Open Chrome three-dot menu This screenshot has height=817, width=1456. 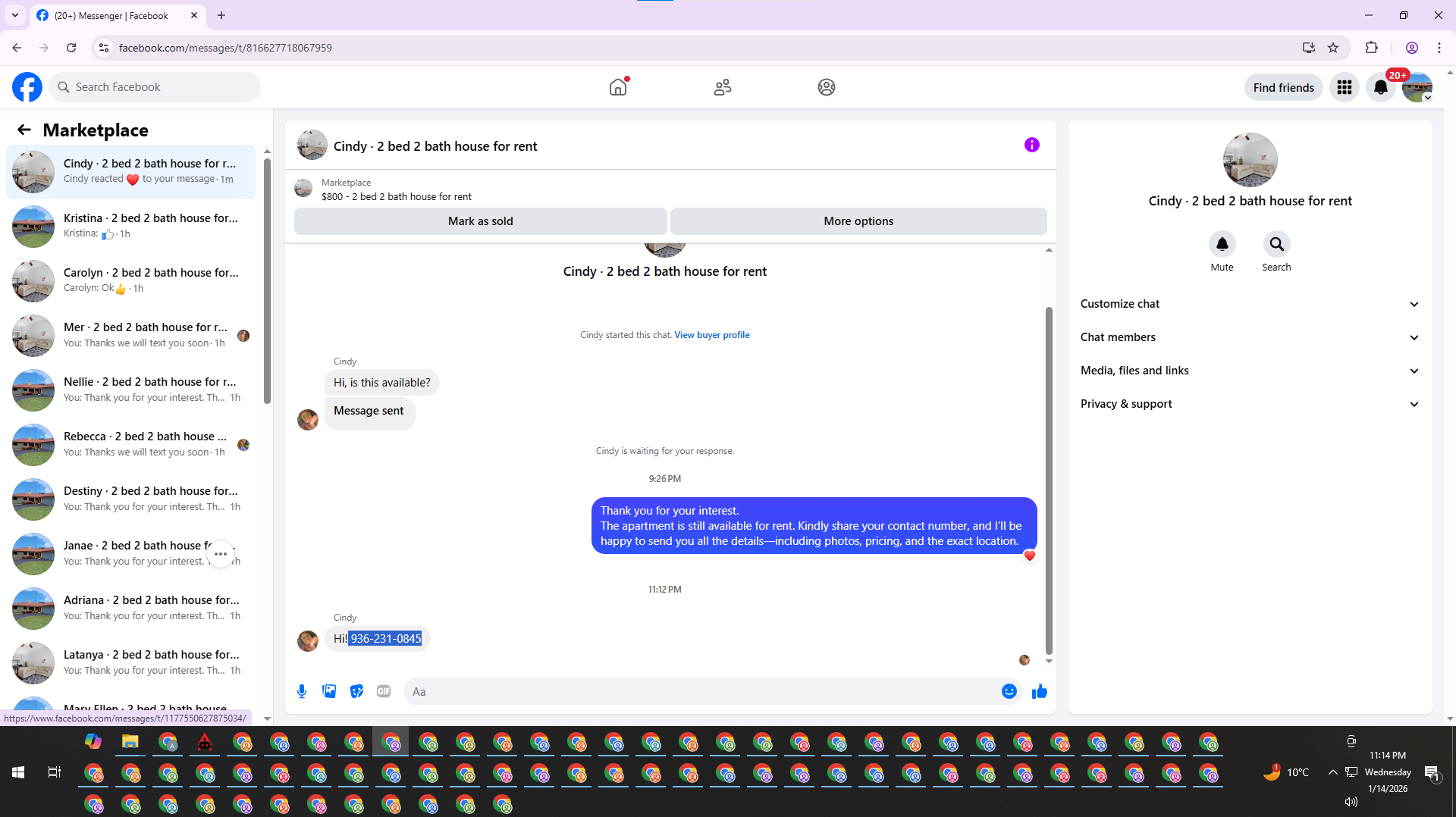point(1439,48)
